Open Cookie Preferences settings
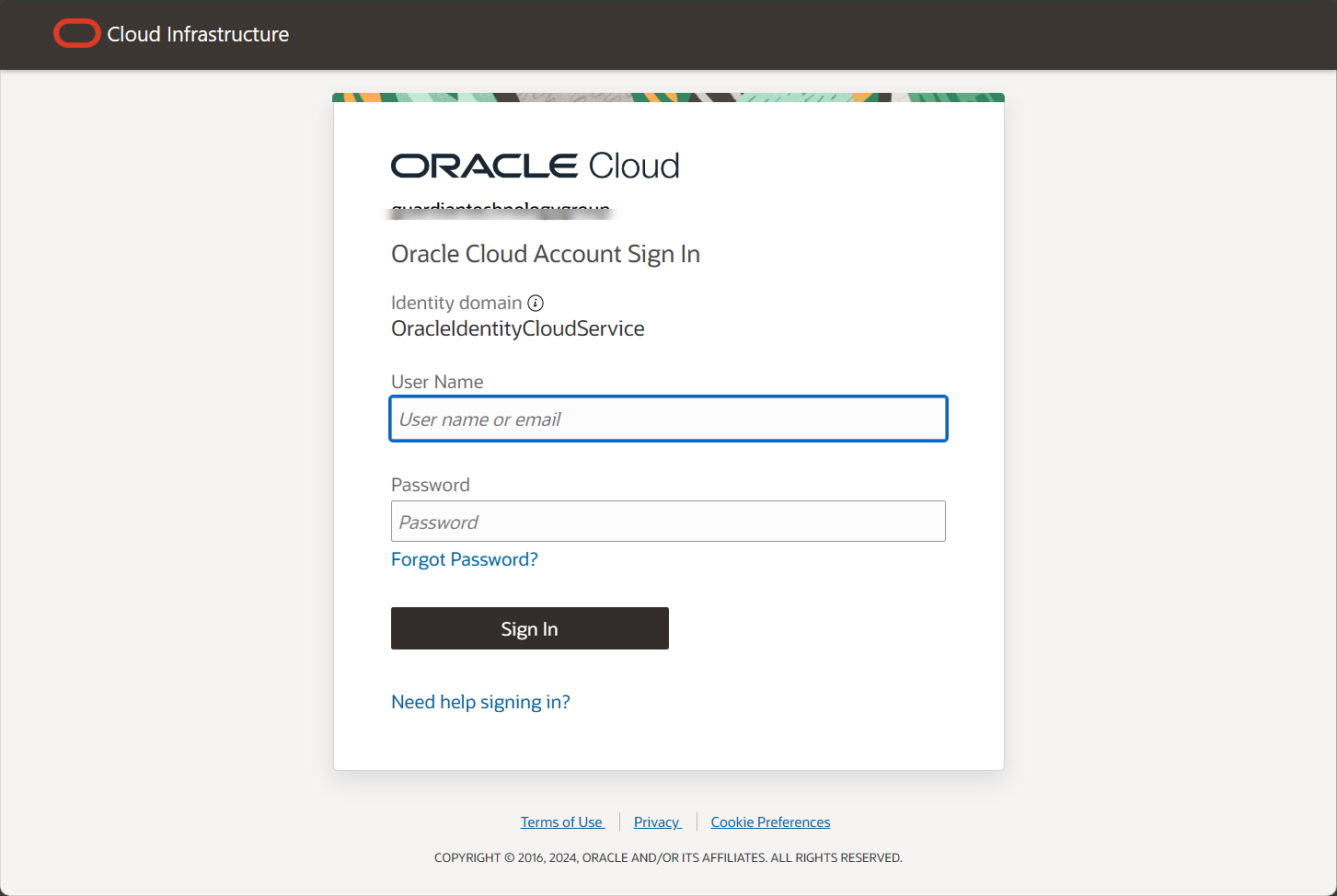1337x896 pixels. [x=769, y=821]
